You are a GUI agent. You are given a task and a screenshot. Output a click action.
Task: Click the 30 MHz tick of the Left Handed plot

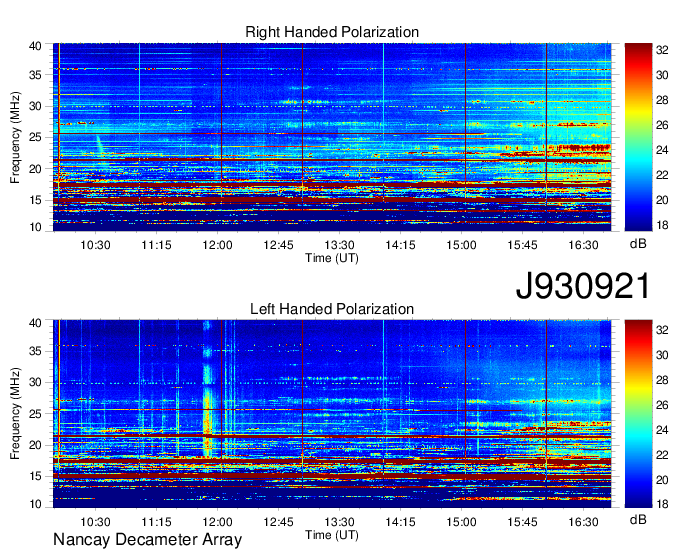click(x=36, y=382)
